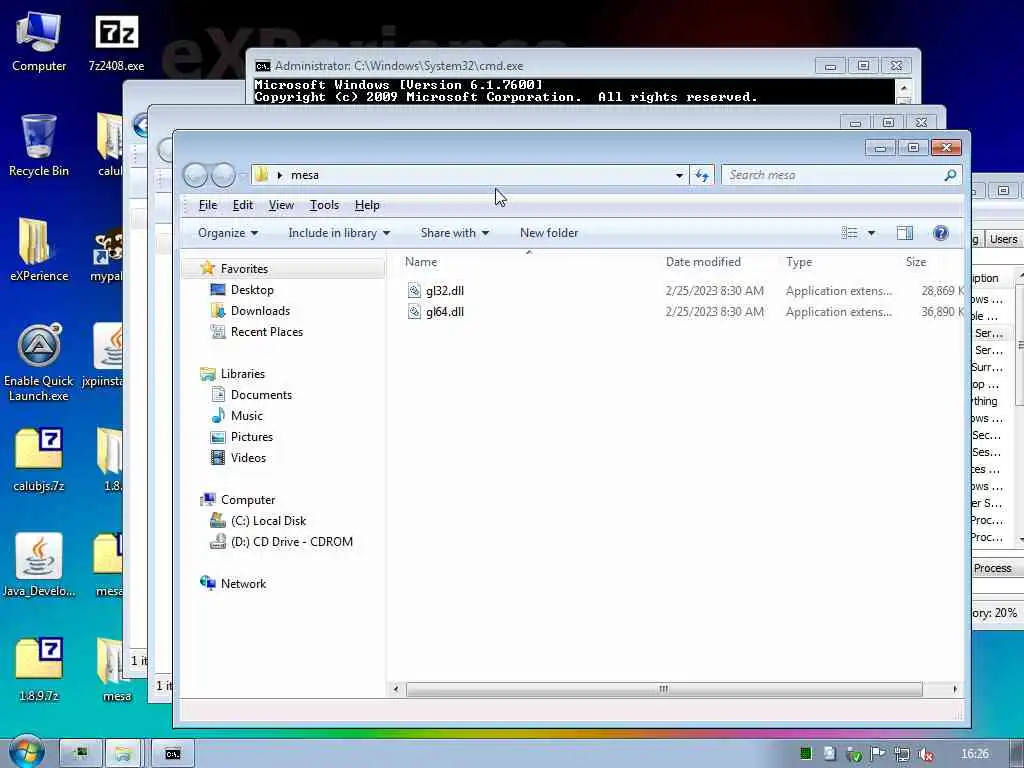The image size is (1024, 768).
Task: Select Favorites in navigation pane
Action: 244,268
